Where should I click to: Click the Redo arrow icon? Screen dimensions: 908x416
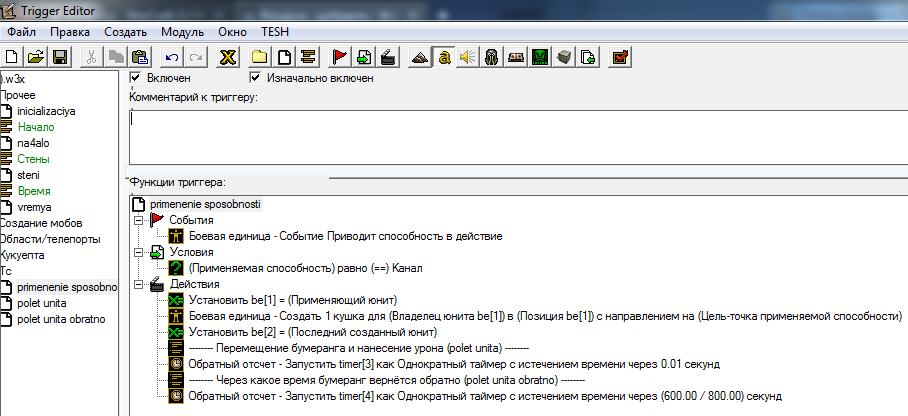(196, 57)
